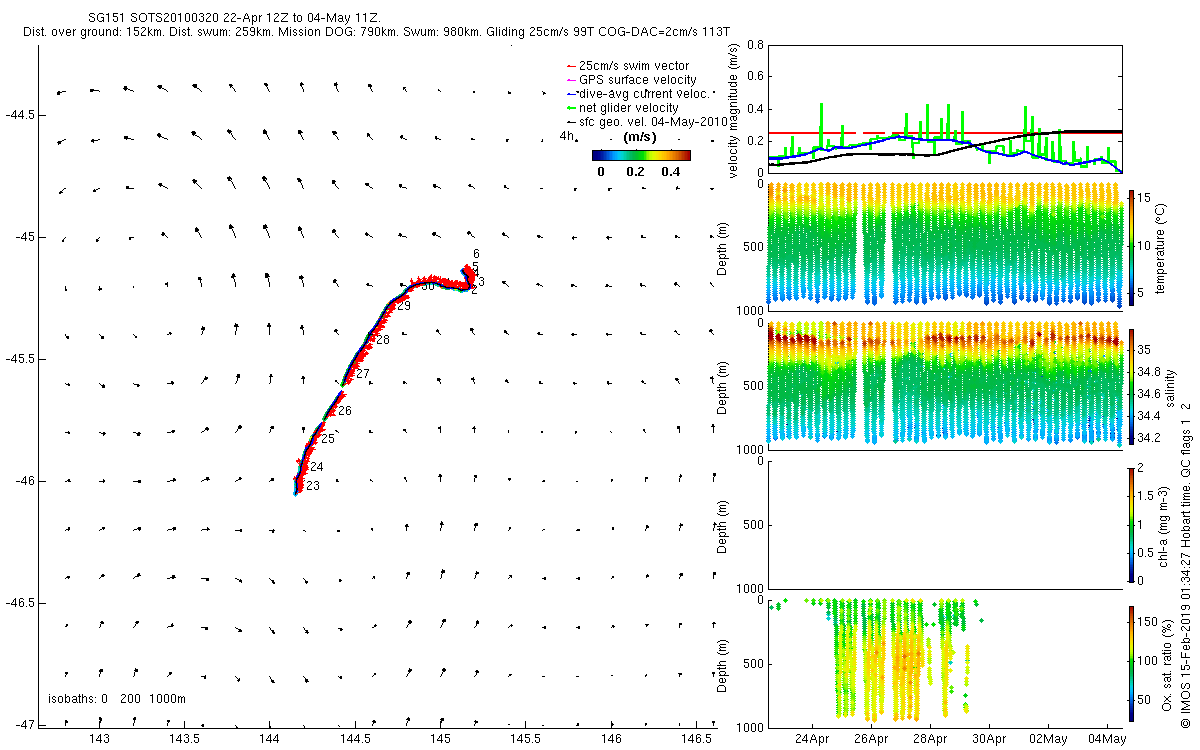This screenshot has height=750, width=1200.
Task: Click track day marker 25 on the glider path
Action: (x=328, y=439)
